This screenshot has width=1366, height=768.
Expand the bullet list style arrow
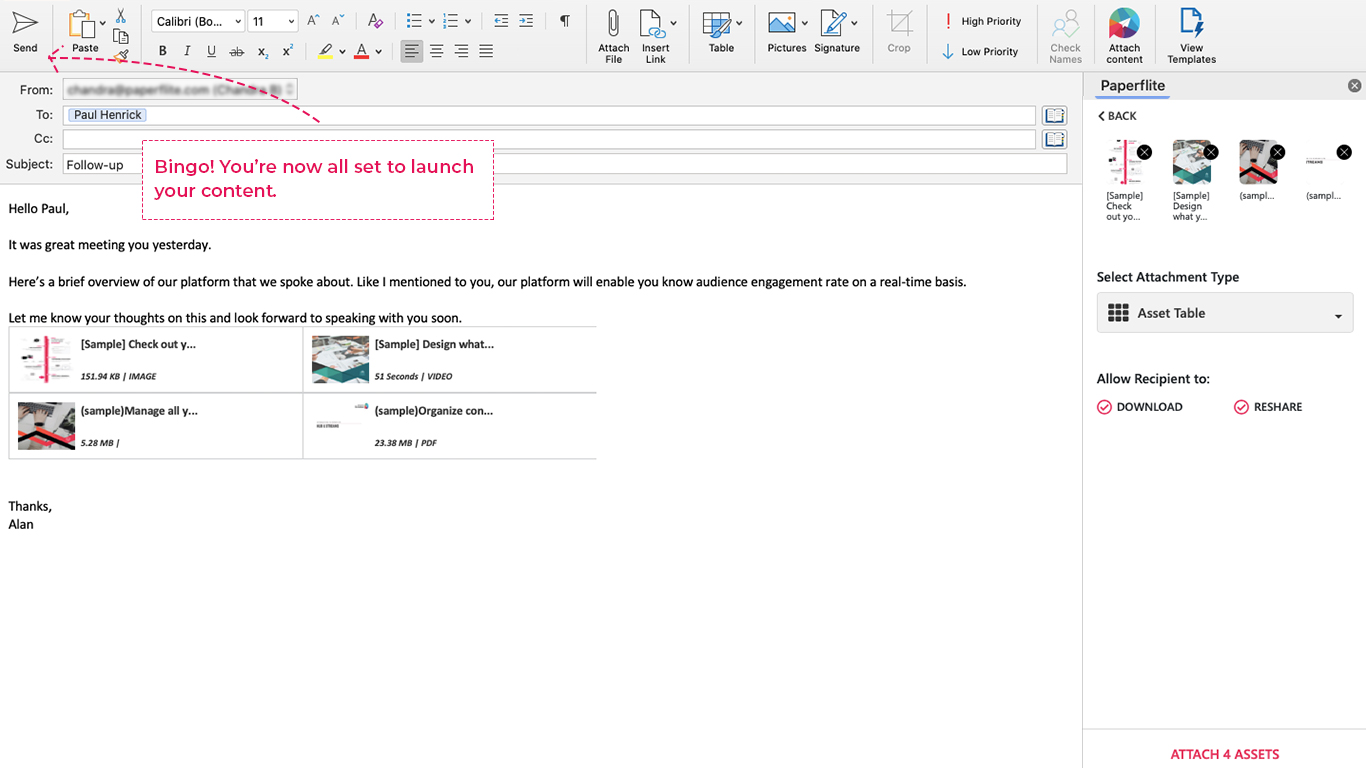click(431, 21)
